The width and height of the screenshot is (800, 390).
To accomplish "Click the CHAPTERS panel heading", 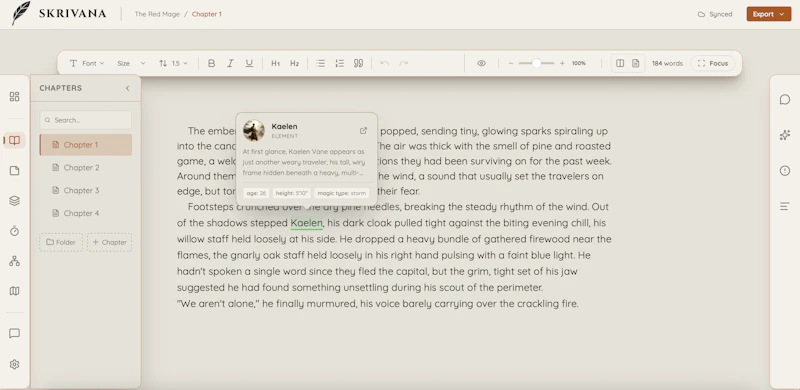I will [61, 88].
